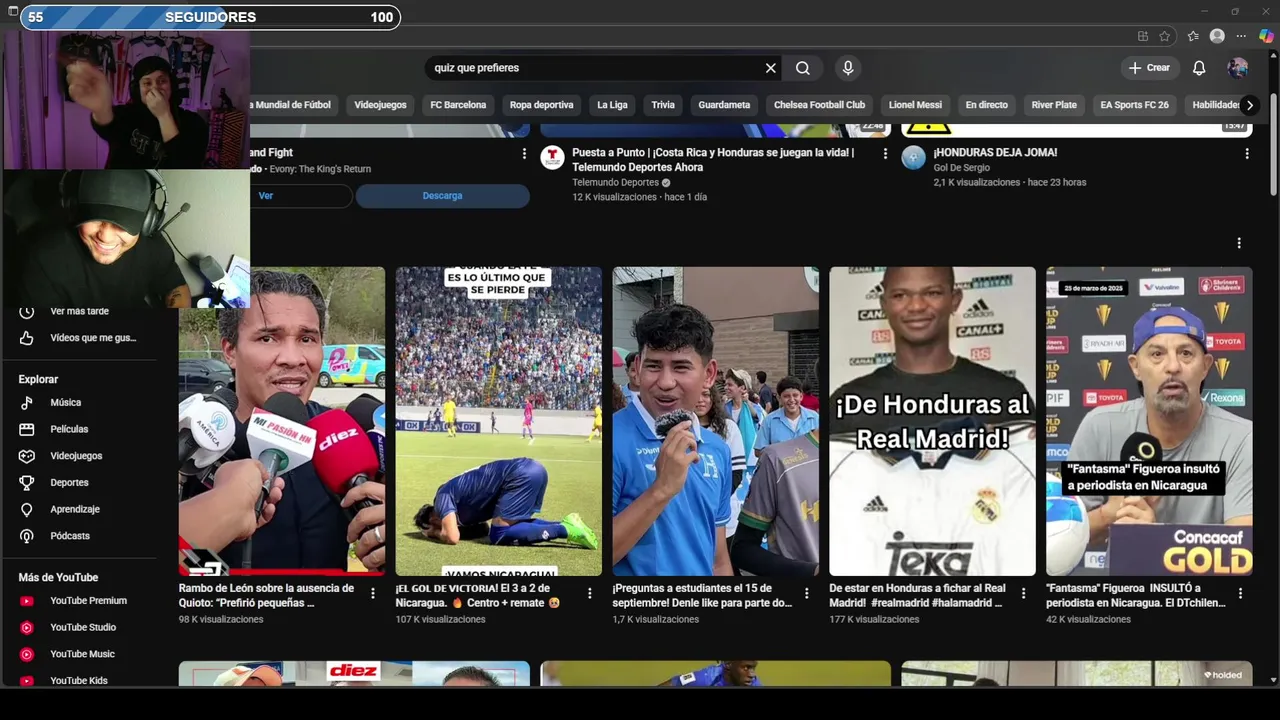
Task: Select Lionel Messi chip
Action: tap(915, 105)
